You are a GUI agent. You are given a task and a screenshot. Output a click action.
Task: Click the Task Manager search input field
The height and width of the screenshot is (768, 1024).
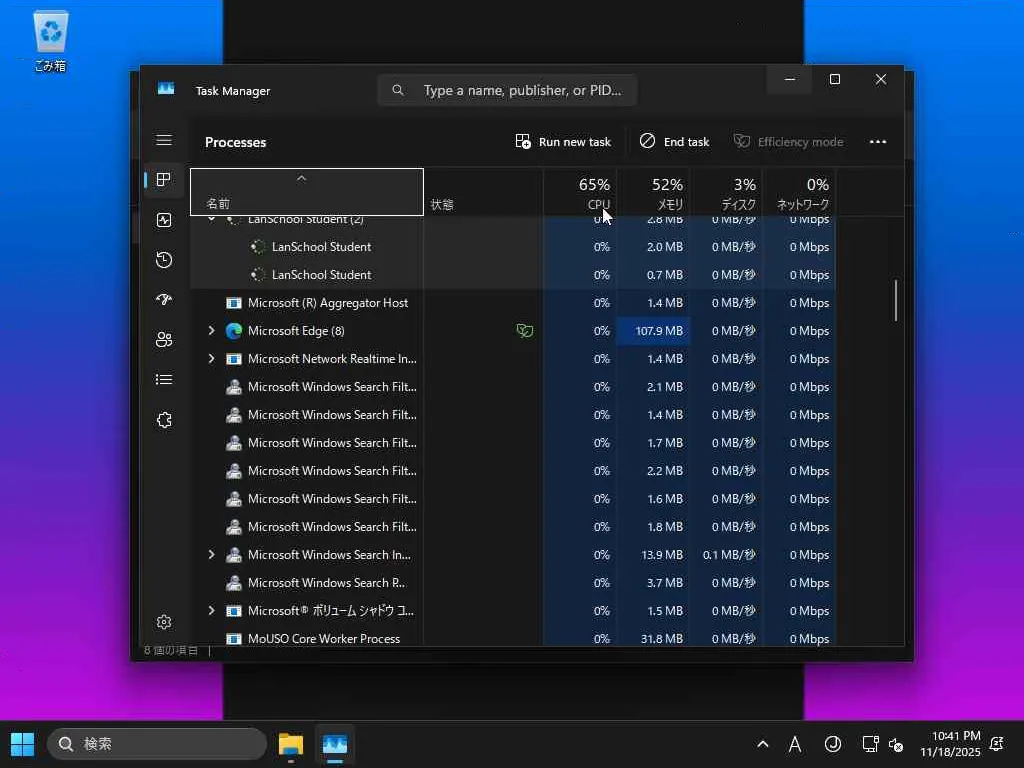pyautogui.click(x=507, y=90)
